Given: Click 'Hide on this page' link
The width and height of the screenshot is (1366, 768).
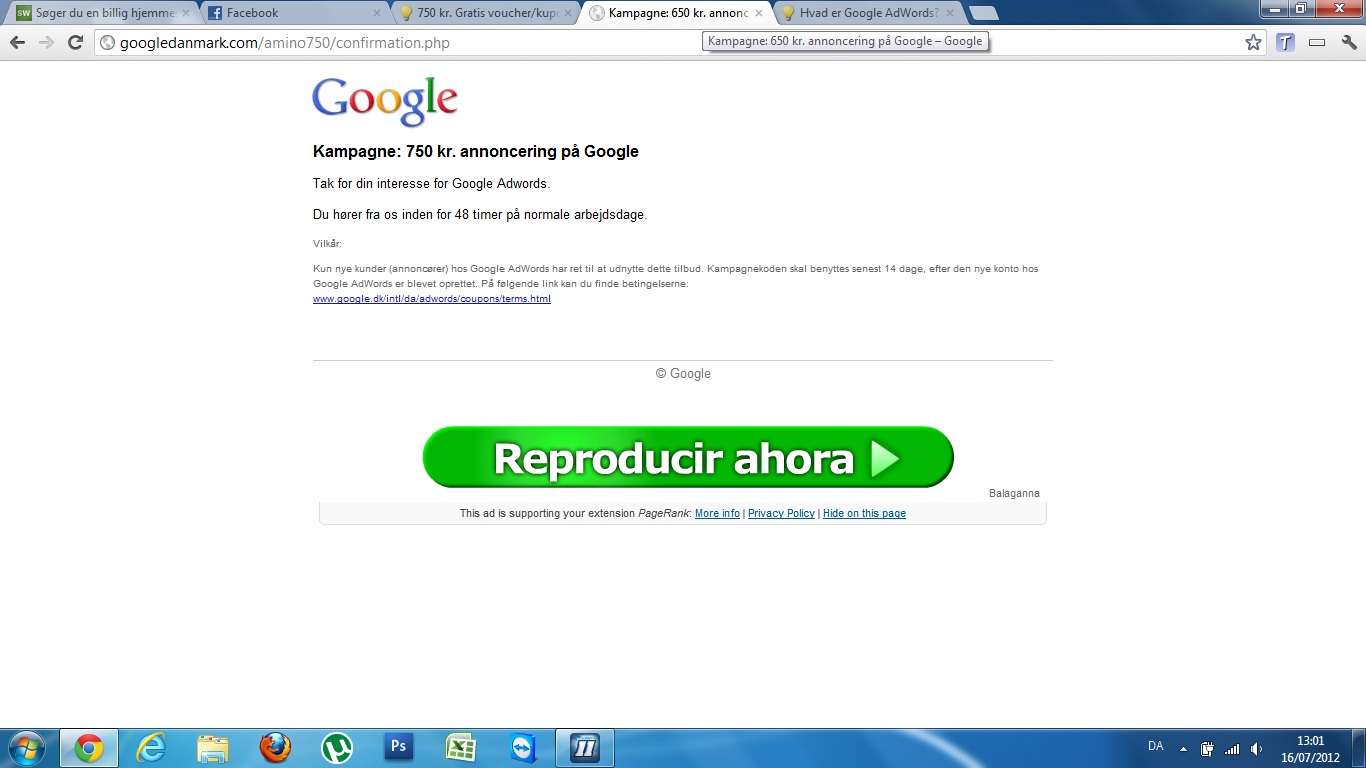Looking at the screenshot, I should (x=864, y=513).
